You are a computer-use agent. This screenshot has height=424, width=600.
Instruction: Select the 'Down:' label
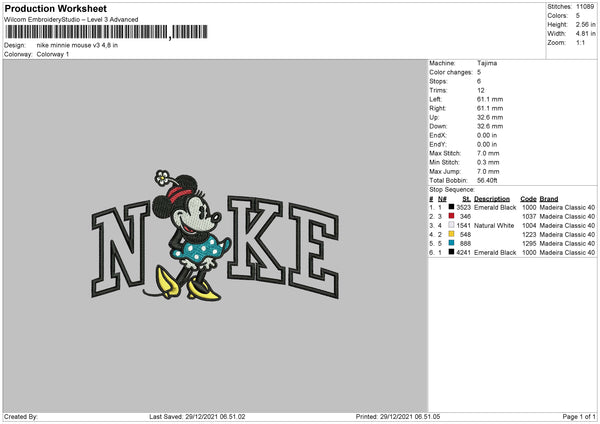pyautogui.click(x=438, y=126)
